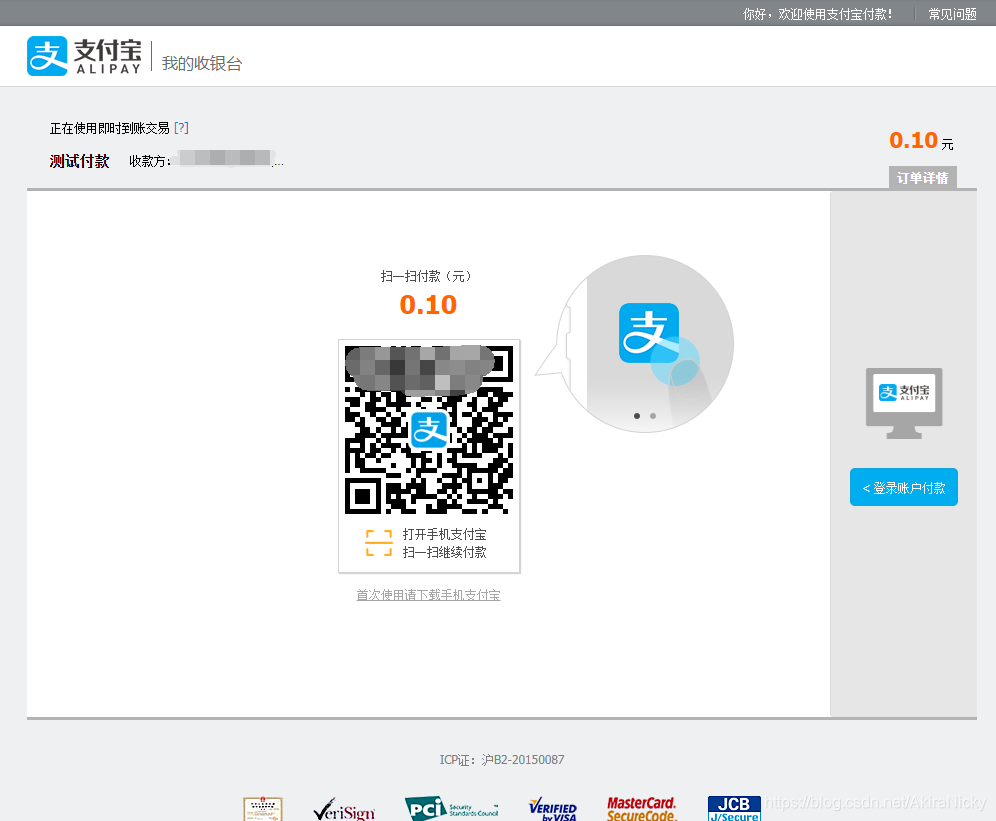Click the JCB J/Secure logo
The width and height of the screenshot is (996, 821).
click(x=734, y=808)
